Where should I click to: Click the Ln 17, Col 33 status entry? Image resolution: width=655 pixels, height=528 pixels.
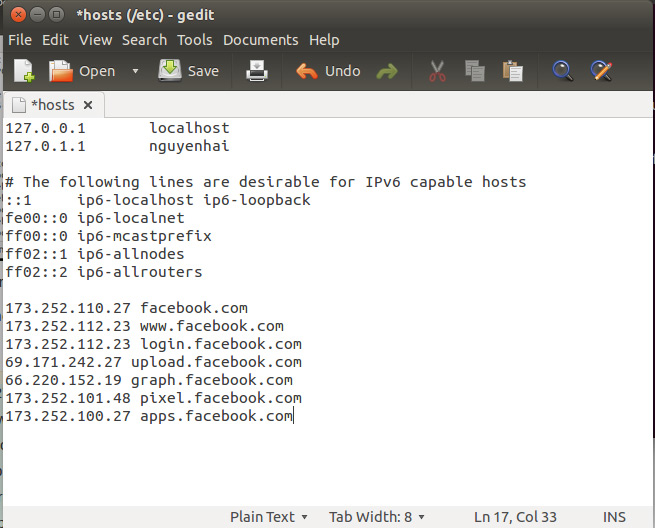(x=515, y=517)
